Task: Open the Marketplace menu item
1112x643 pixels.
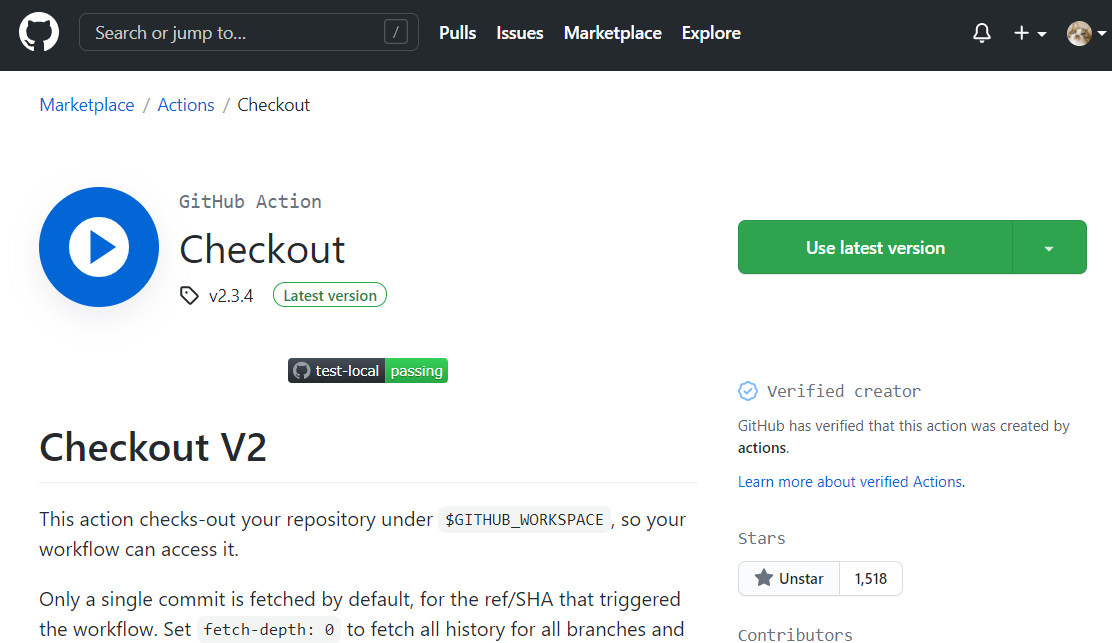Action: (x=612, y=32)
